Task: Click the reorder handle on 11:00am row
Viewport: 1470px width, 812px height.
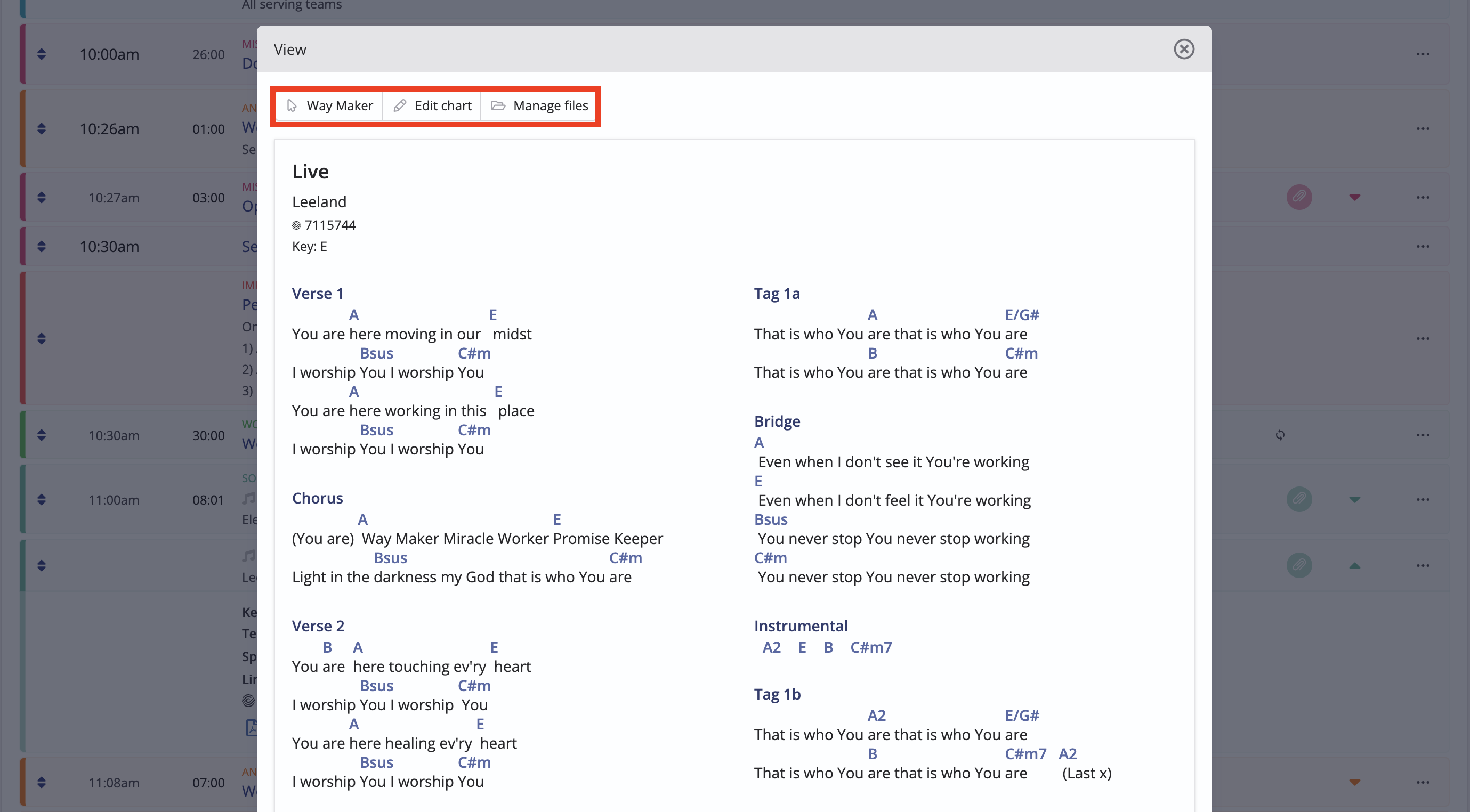Action: coord(41,499)
